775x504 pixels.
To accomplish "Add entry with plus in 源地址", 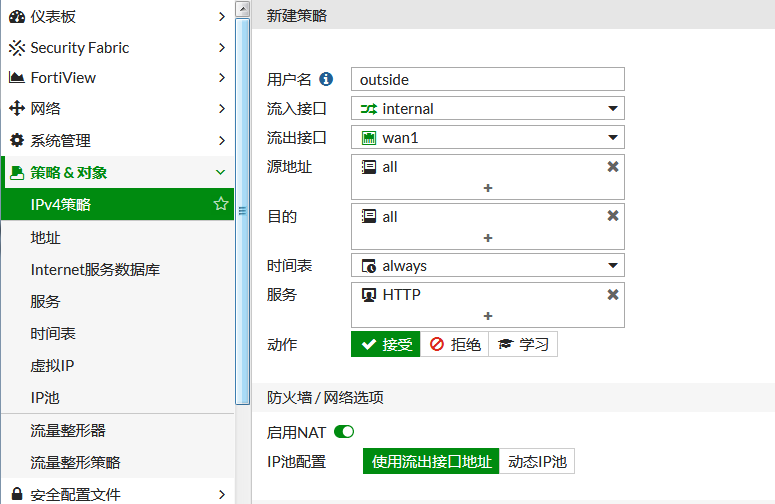I will pyautogui.click(x=488, y=187).
